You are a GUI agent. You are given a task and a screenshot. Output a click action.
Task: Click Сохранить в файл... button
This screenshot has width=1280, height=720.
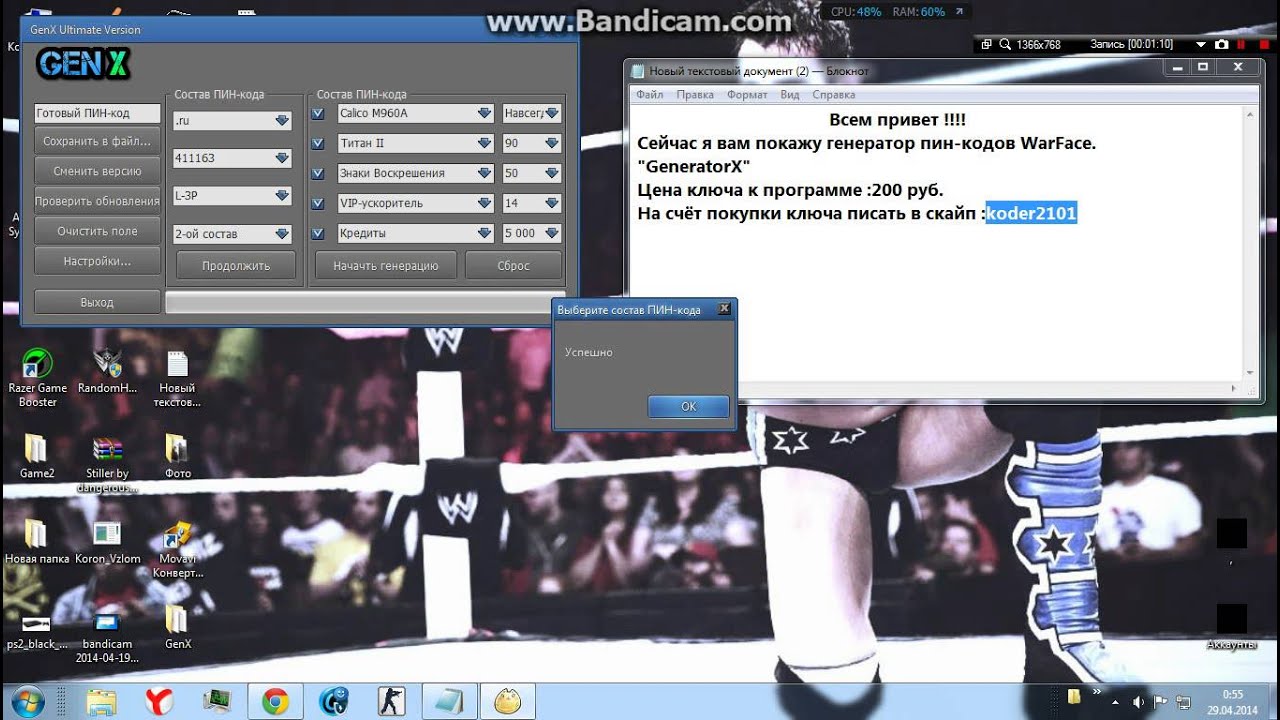(x=97, y=142)
